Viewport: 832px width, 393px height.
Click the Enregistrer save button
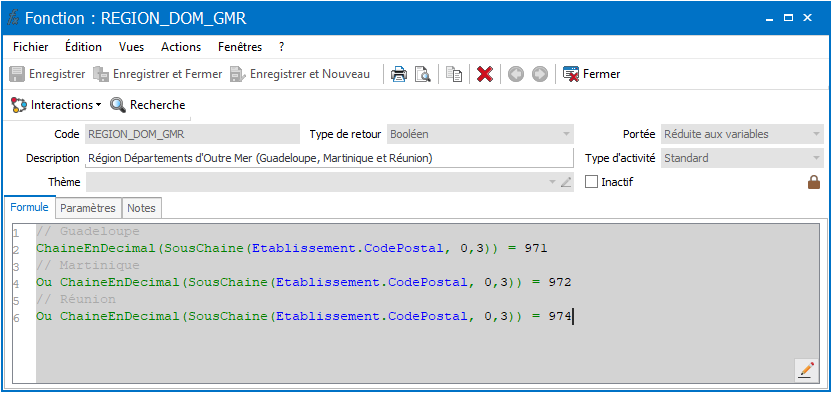(x=47, y=74)
